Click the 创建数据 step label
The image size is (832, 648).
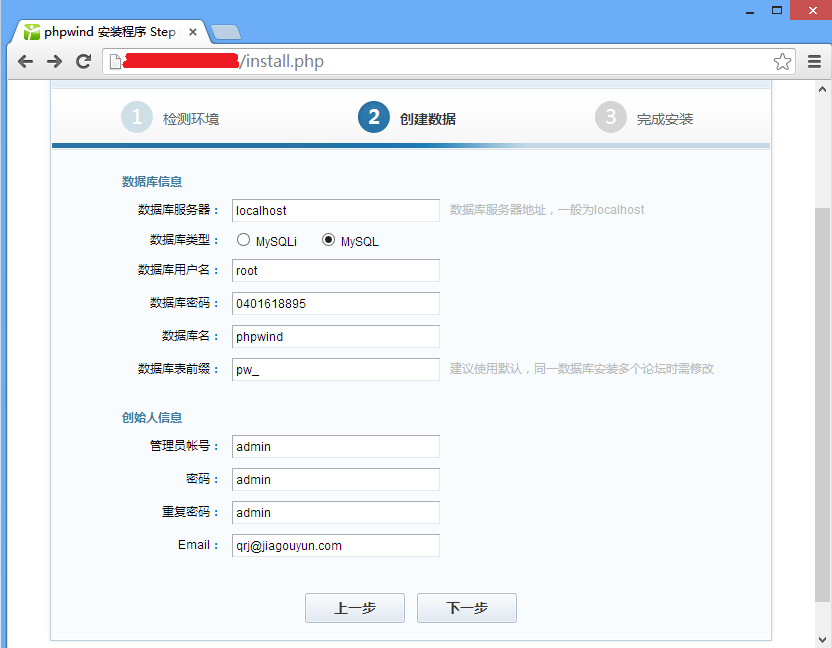click(428, 119)
